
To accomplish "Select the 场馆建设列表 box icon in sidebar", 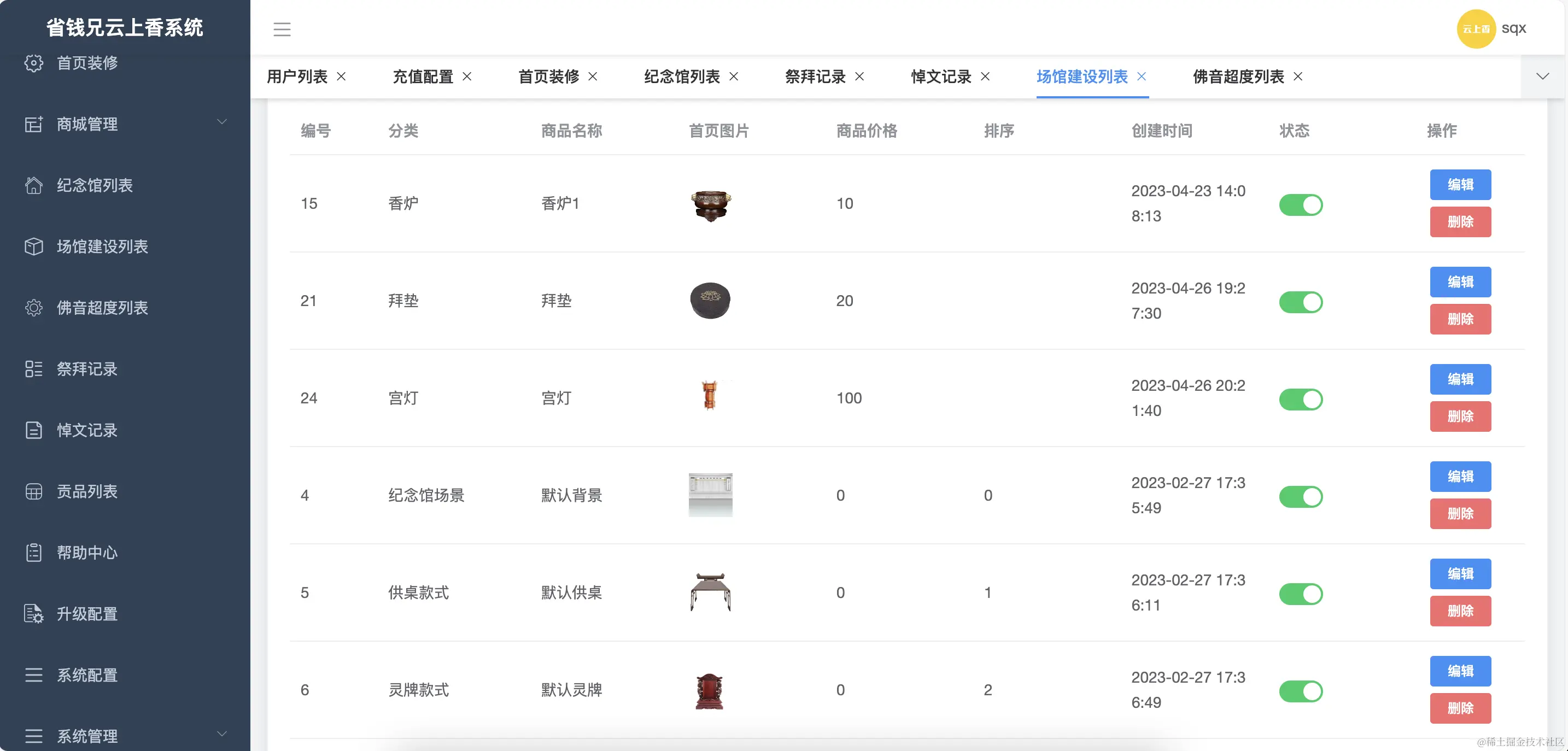I will tap(34, 247).
